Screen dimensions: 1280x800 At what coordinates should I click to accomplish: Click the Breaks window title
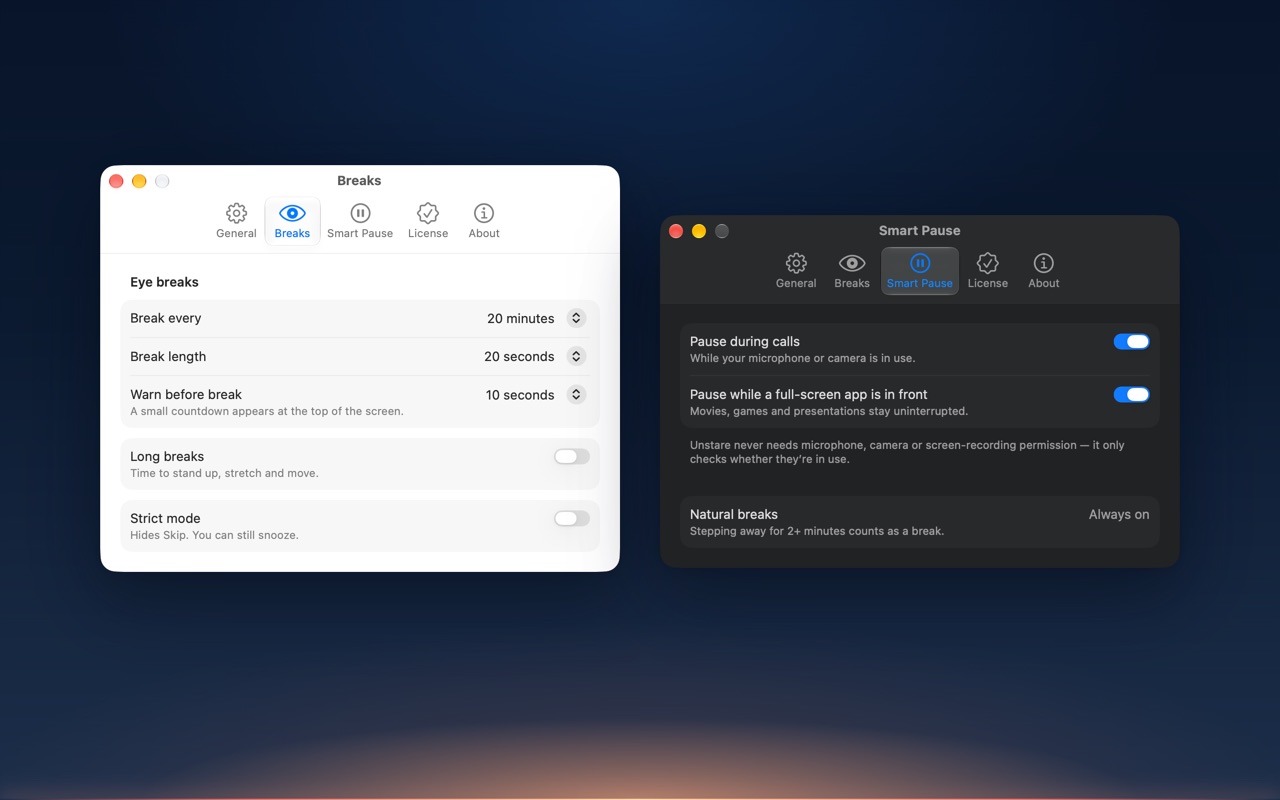(x=359, y=181)
